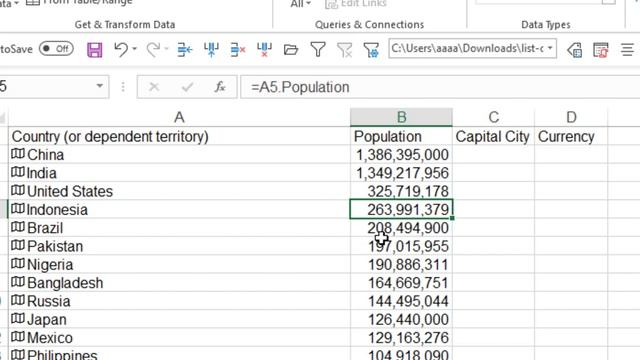The height and width of the screenshot is (360, 640).
Task: Click the Insert Sheet Rows icon
Action: 184,50
